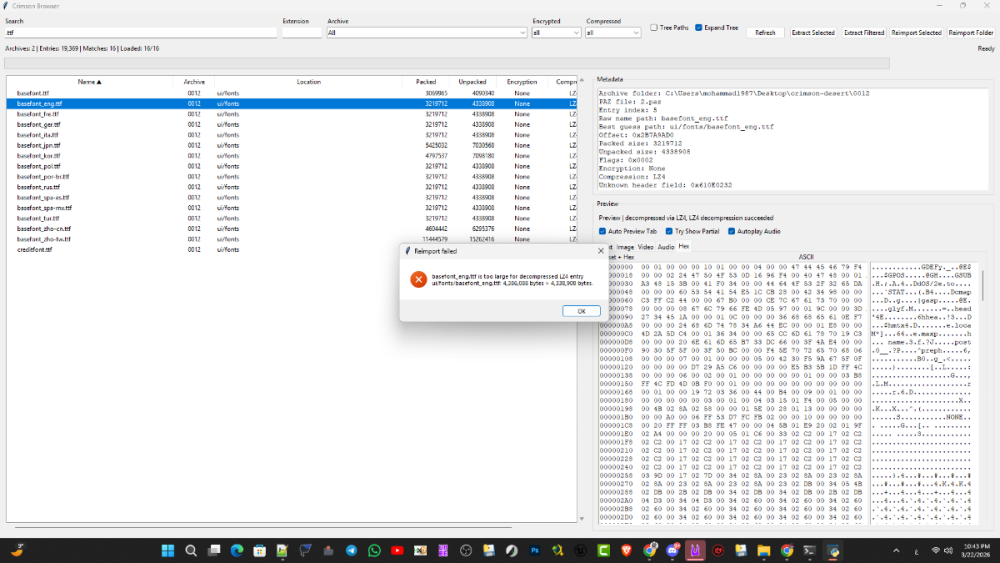The height and width of the screenshot is (563, 1000).
Task: Open Brave browser from taskbar
Action: pos(626,550)
